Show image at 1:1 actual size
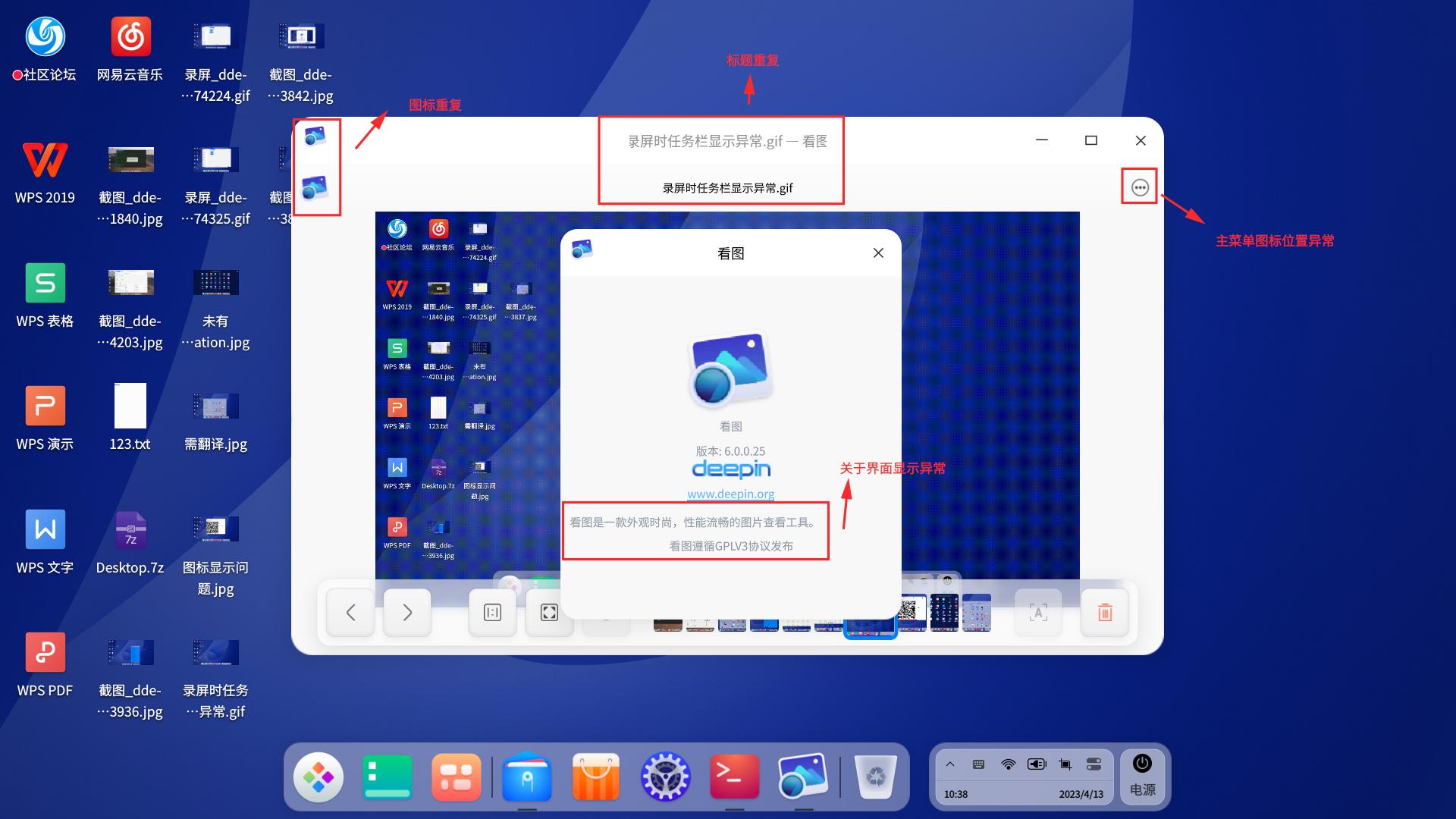Image resolution: width=1456 pixels, height=819 pixels. click(492, 612)
